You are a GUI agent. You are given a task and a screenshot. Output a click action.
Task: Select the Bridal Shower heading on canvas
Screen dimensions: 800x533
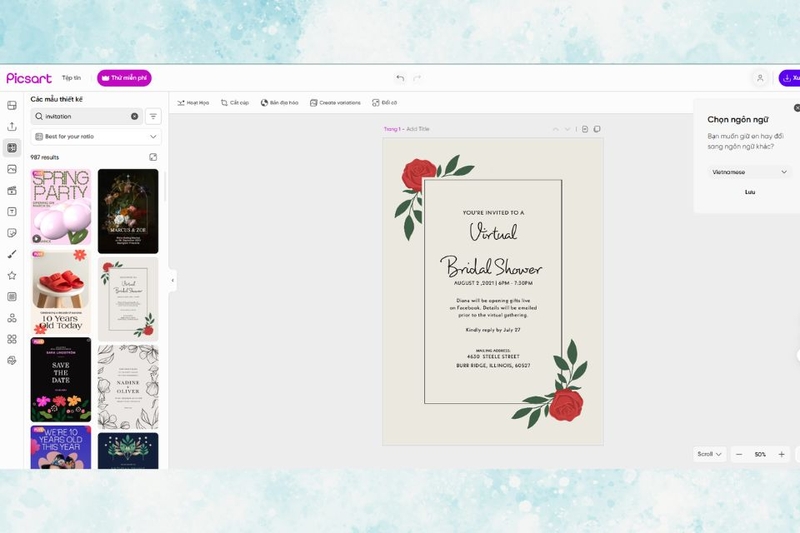[x=491, y=266]
